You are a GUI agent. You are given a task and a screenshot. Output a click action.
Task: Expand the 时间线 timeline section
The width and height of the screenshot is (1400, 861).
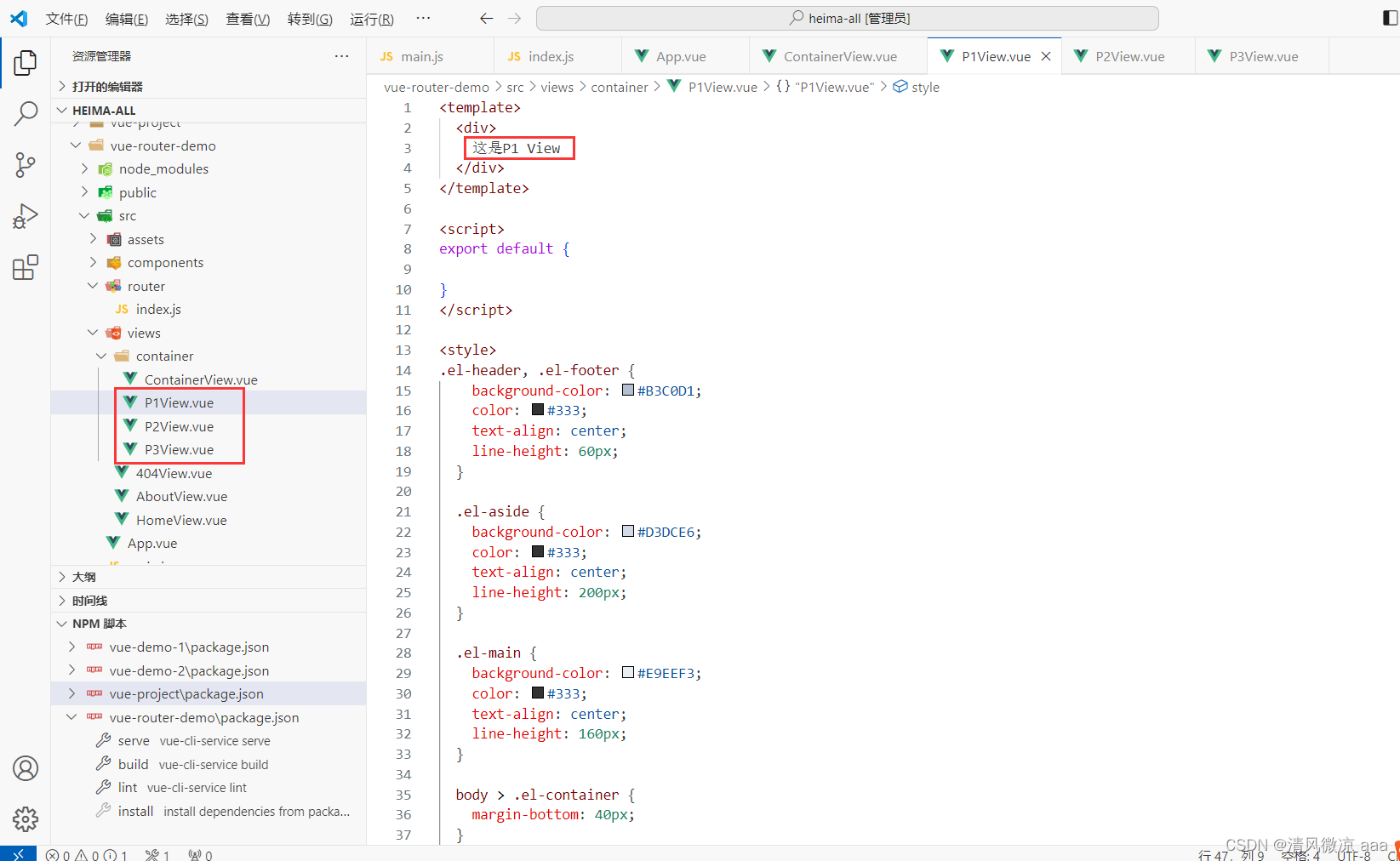[209, 601]
